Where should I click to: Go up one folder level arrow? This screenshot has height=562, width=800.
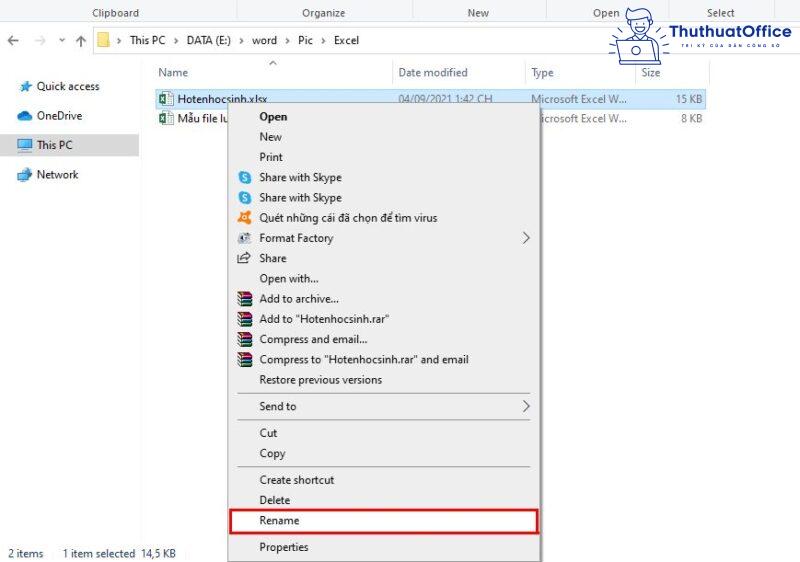[x=81, y=41]
